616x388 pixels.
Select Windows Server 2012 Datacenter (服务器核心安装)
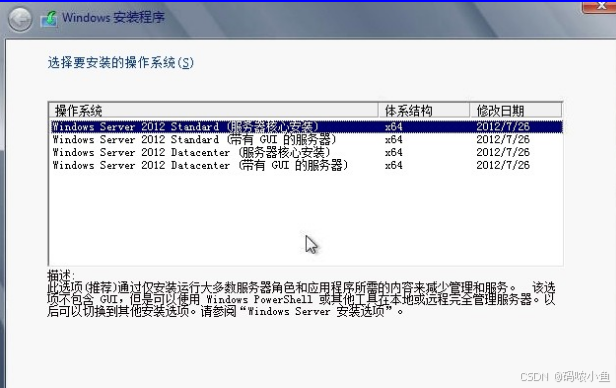click(306, 152)
